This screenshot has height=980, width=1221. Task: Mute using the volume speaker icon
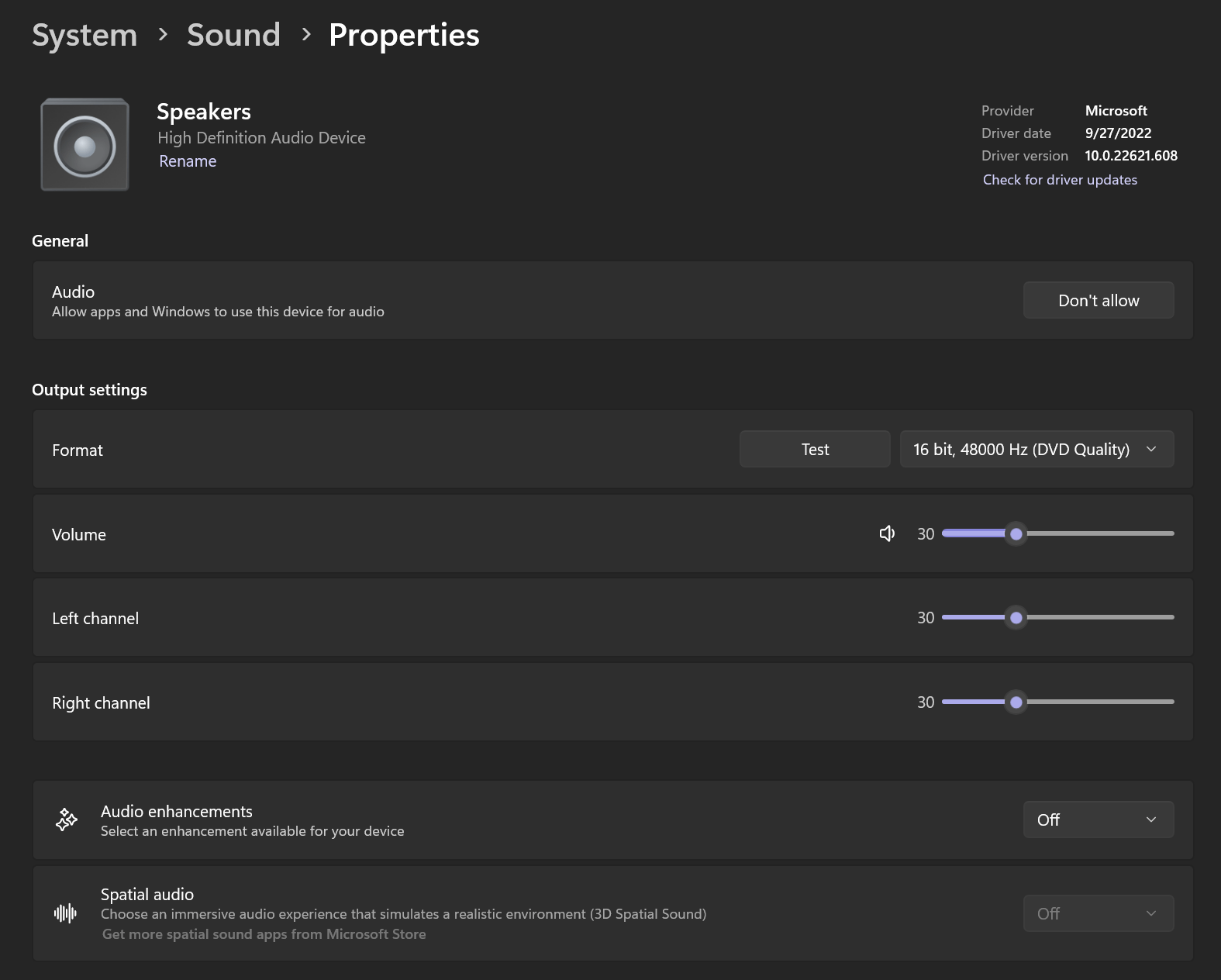[887, 533]
